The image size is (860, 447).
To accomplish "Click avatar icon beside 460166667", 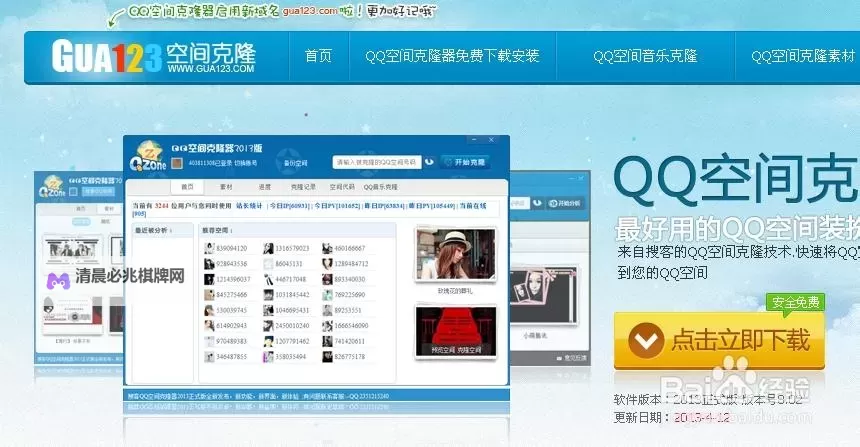I will click(327, 248).
